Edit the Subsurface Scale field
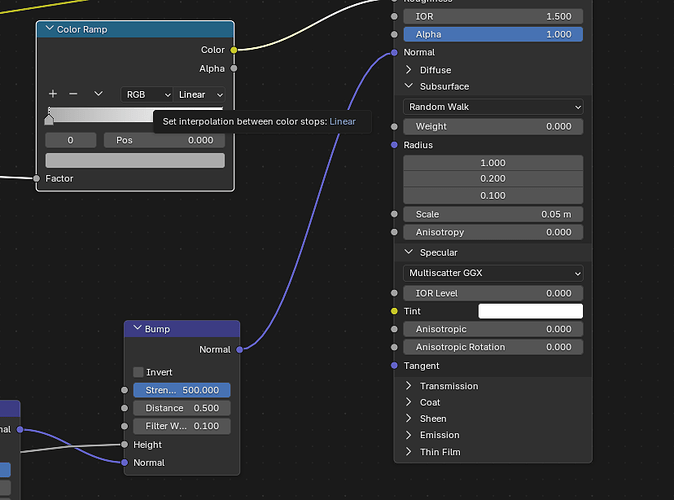This screenshot has width=674, height=500. [x=493, y=214]
